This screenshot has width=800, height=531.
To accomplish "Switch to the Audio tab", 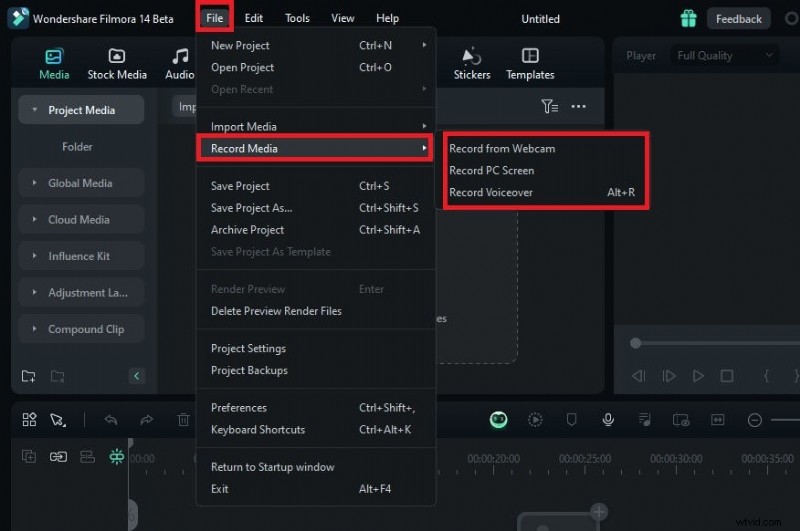I will click(x=180, y=64).
